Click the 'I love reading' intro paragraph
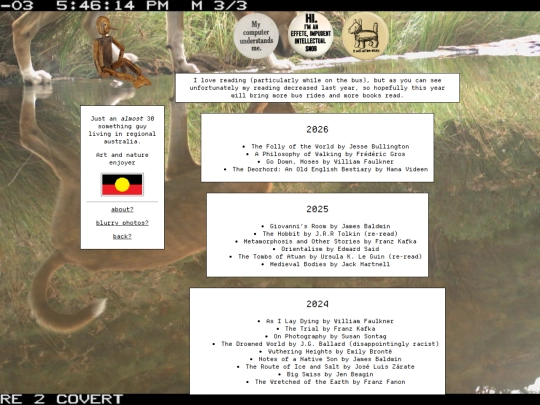 (317, 88)
